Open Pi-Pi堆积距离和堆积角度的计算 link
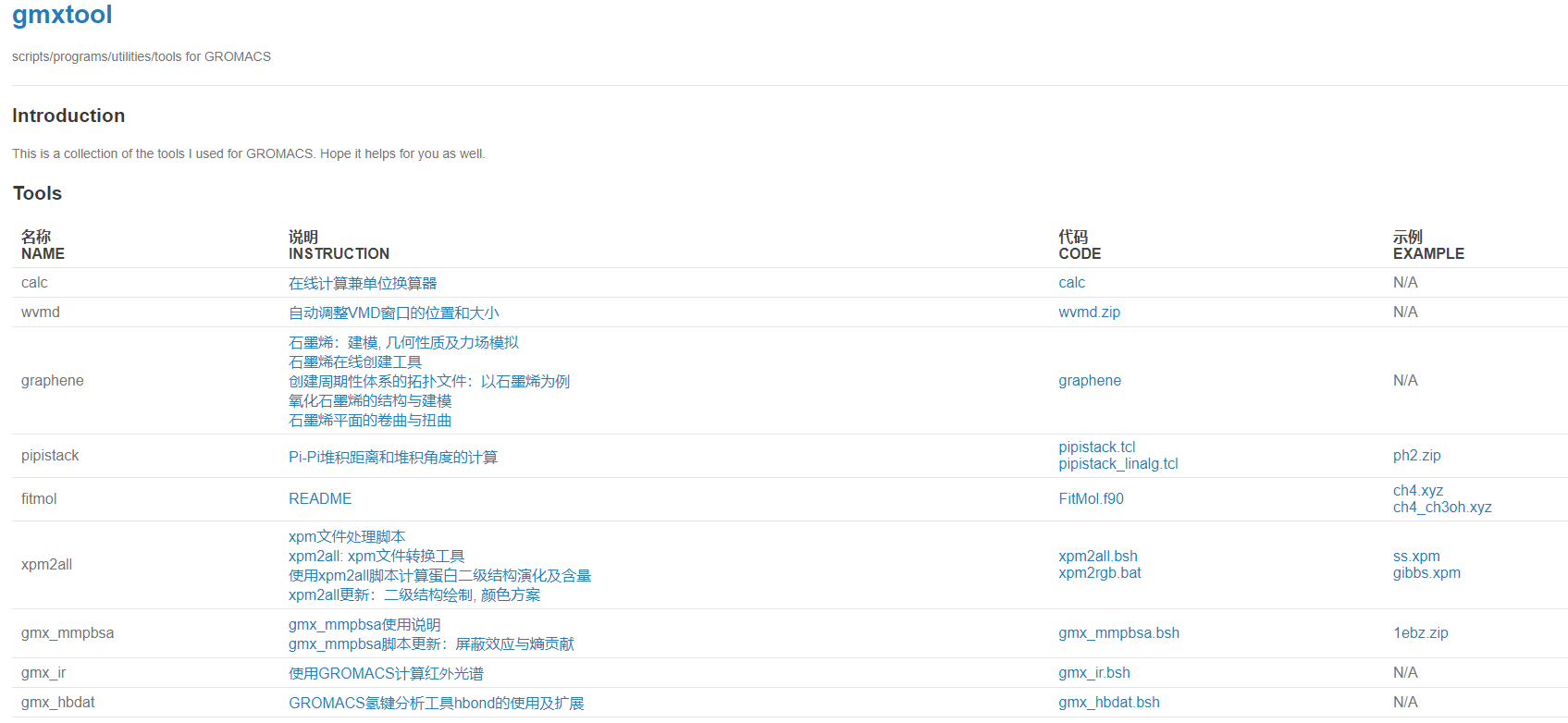Image resolution: width=1568 pixels, height=723 pixels. (393, 457)
